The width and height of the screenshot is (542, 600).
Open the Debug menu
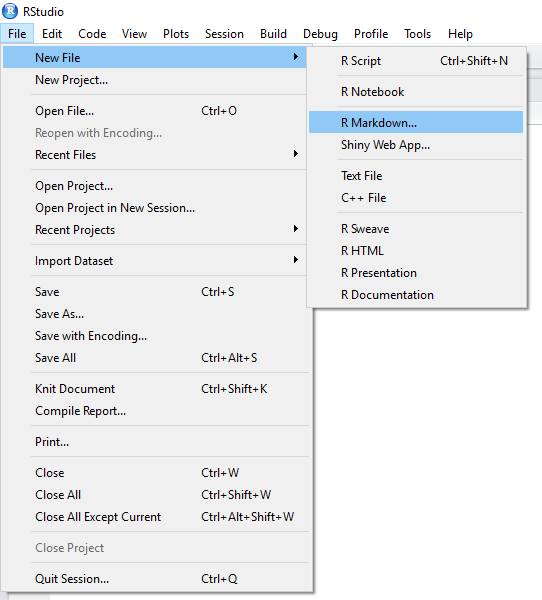(320, 34)
